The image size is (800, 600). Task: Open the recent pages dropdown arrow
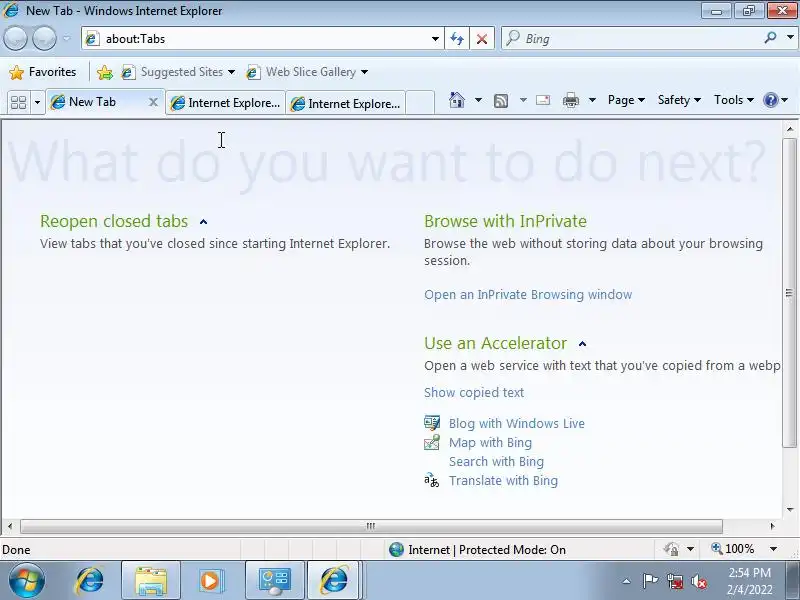click(67, 38)
